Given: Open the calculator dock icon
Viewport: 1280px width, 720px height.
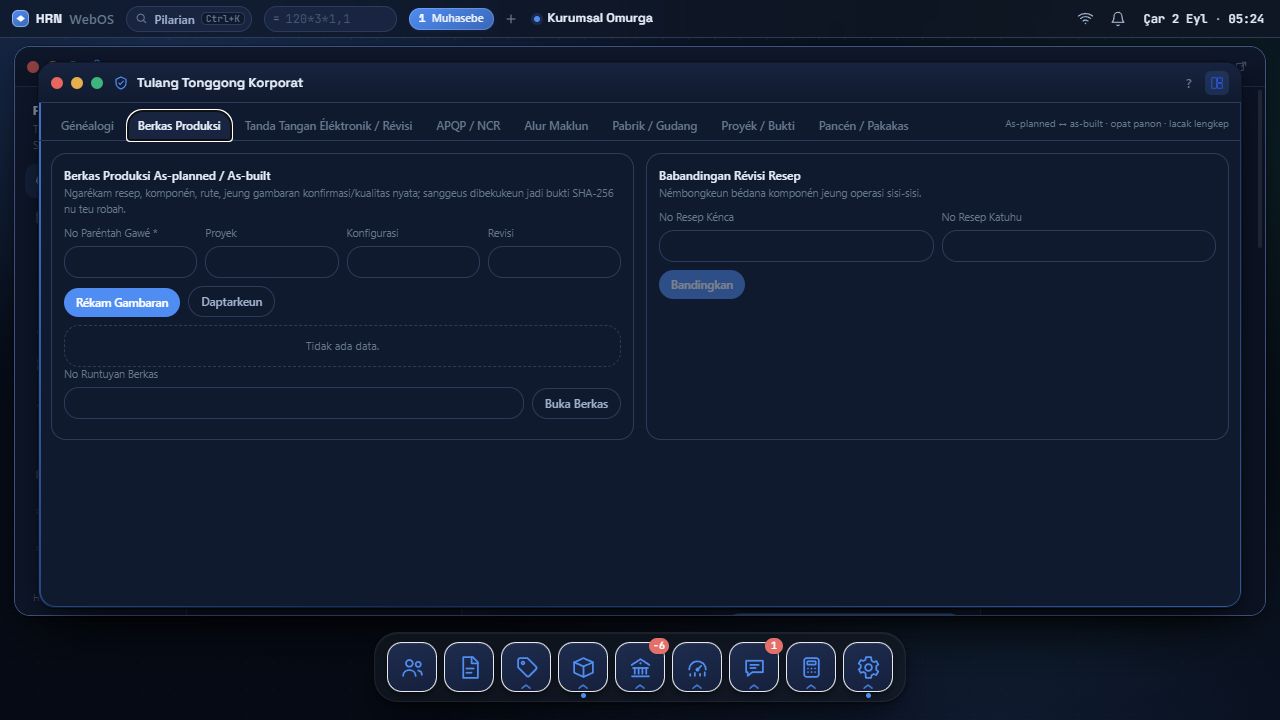Looking at the screenshot, I should 811,667.
